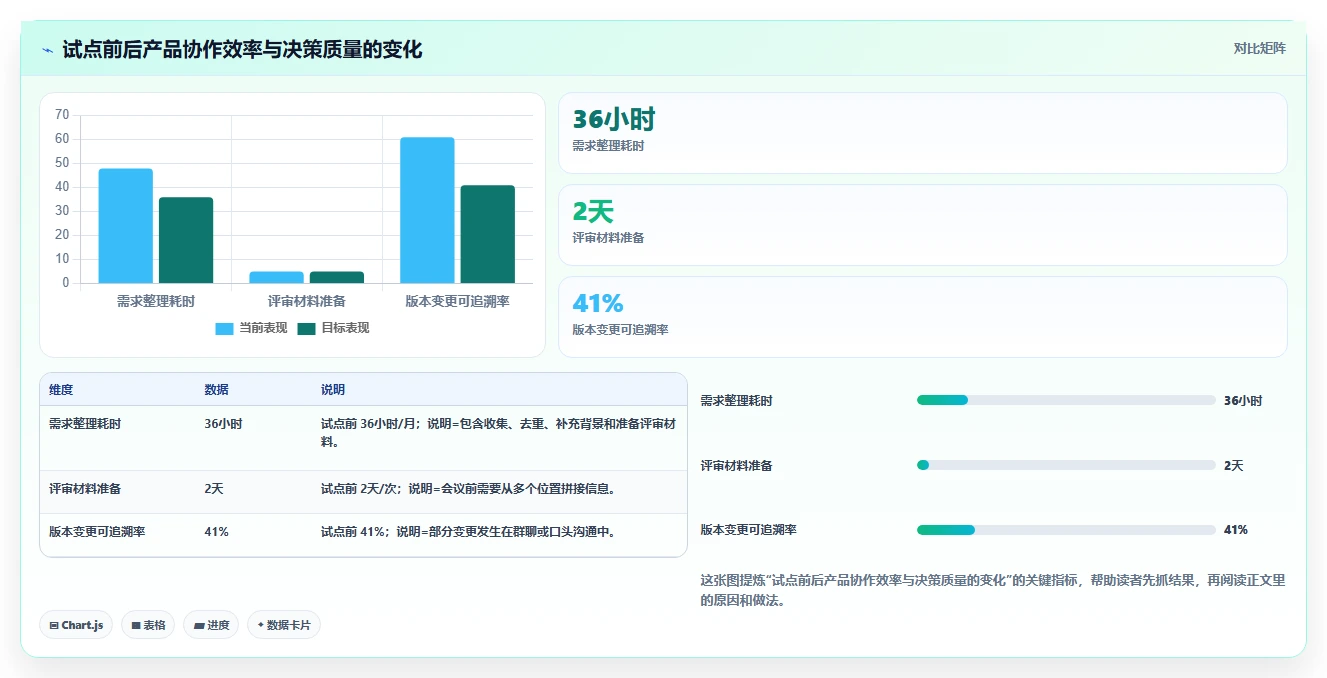Image resolution: width=1327 pixels, height=678 pixels.
Task: Click the 版本变更可追溯率 progress row label
Action: 748,530
